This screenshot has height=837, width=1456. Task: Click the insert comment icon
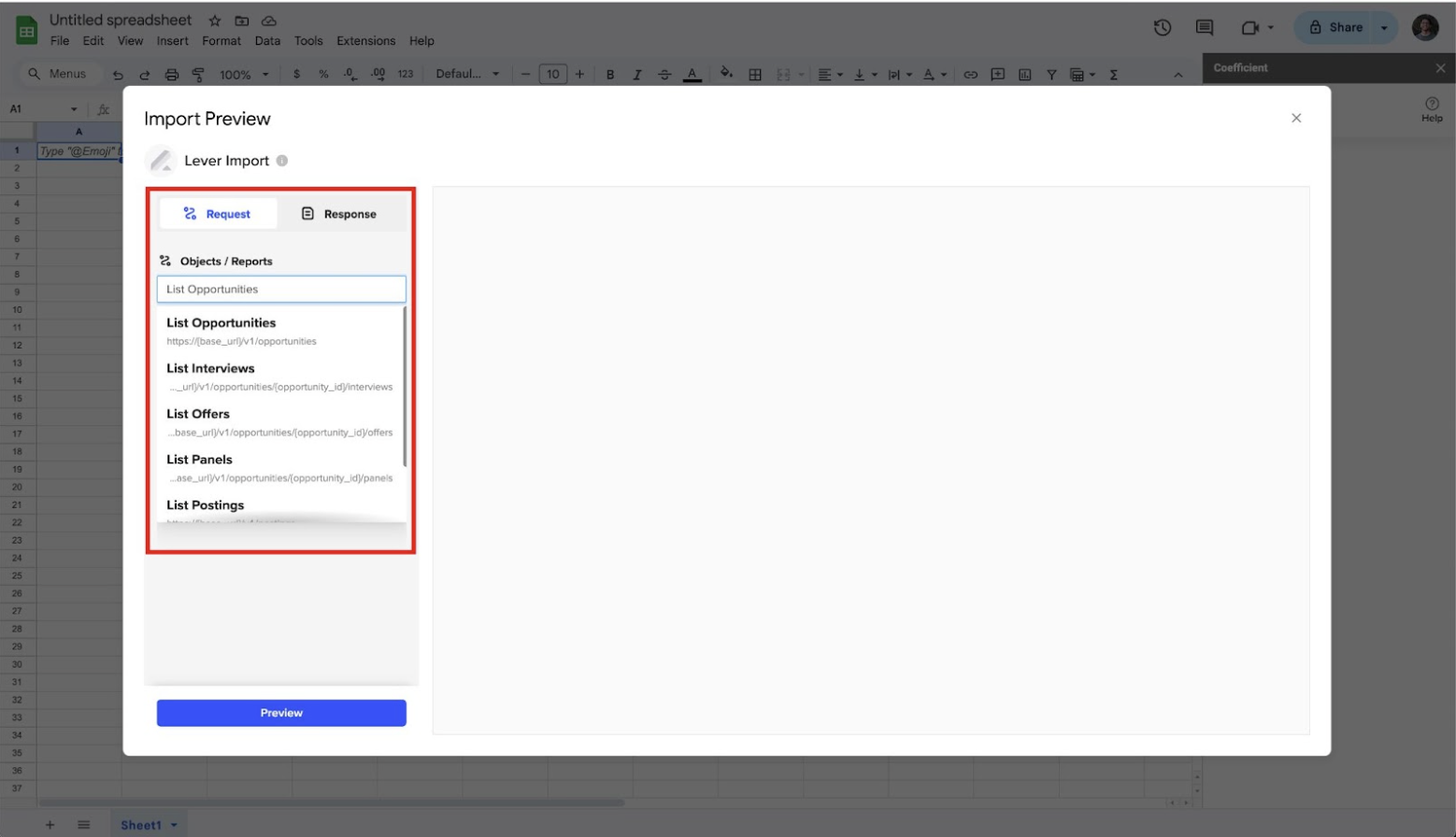click(x=997, y=74)
